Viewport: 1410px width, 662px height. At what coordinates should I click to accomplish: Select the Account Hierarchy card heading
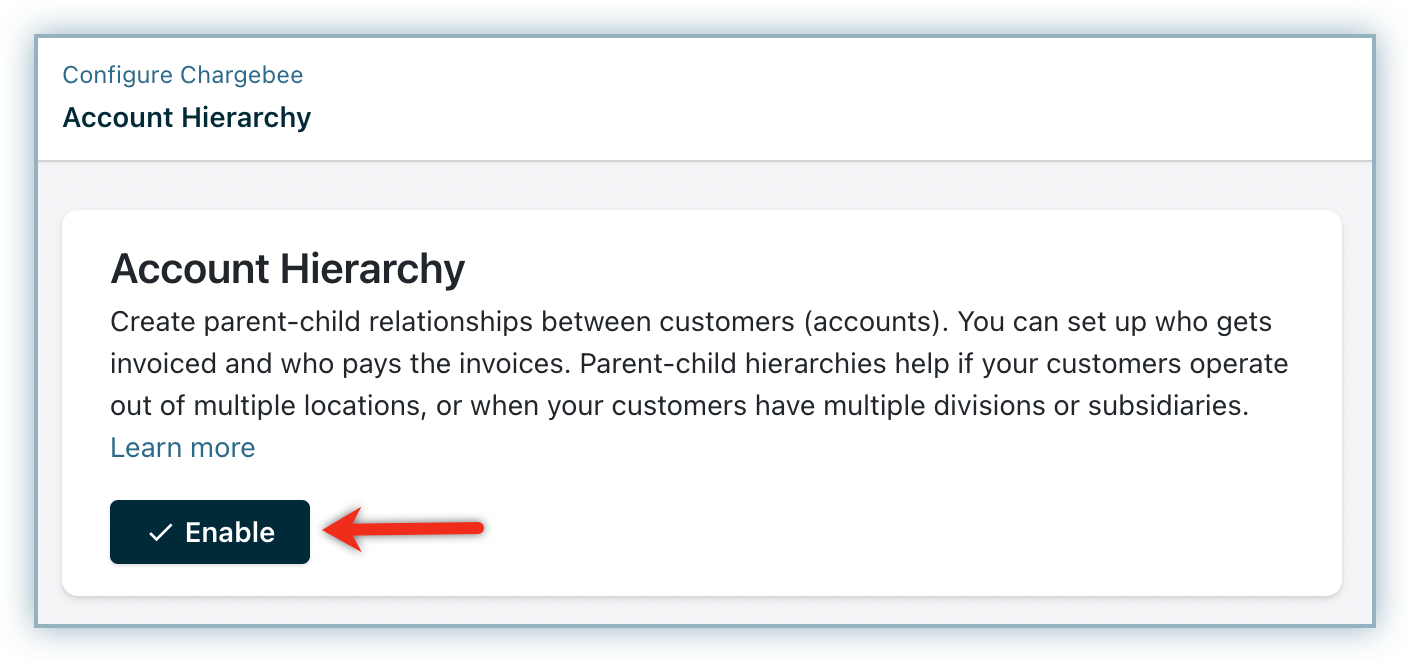coord(287,269)
